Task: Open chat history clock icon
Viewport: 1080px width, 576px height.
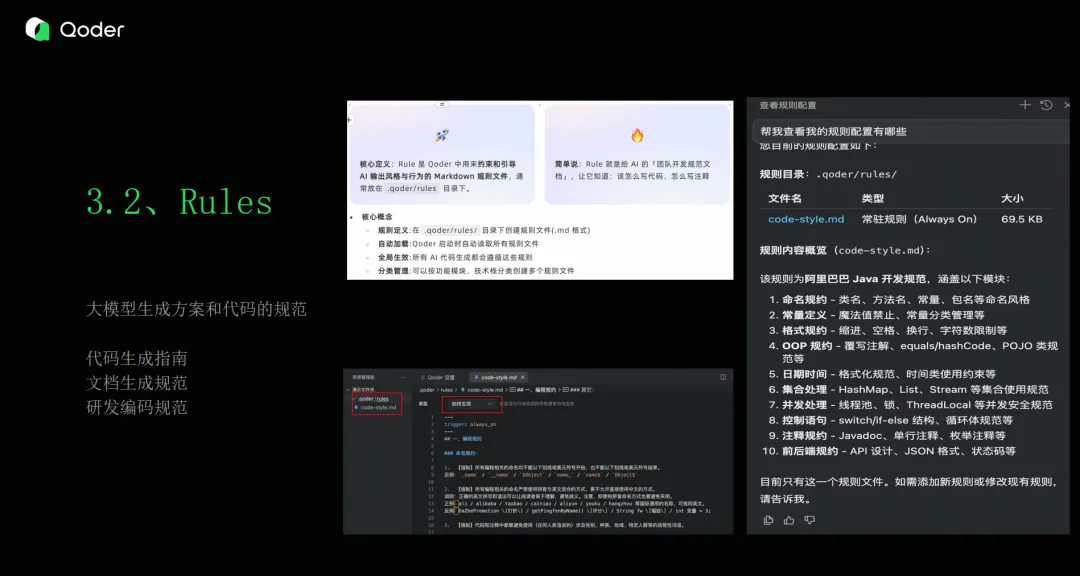Action: [x=1046, y=105]
